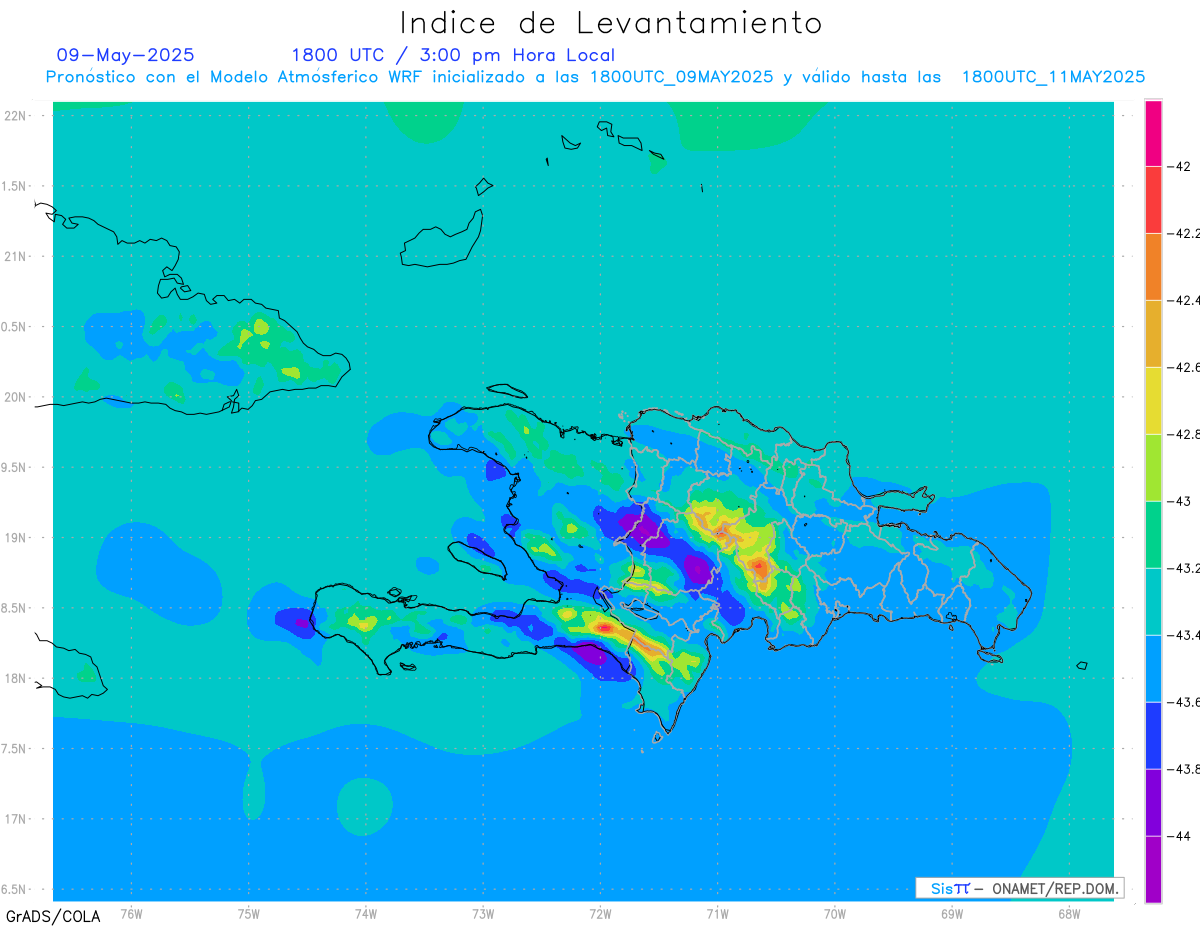
Task: Click the longitude label '70W'
Action: click(835, 913)
